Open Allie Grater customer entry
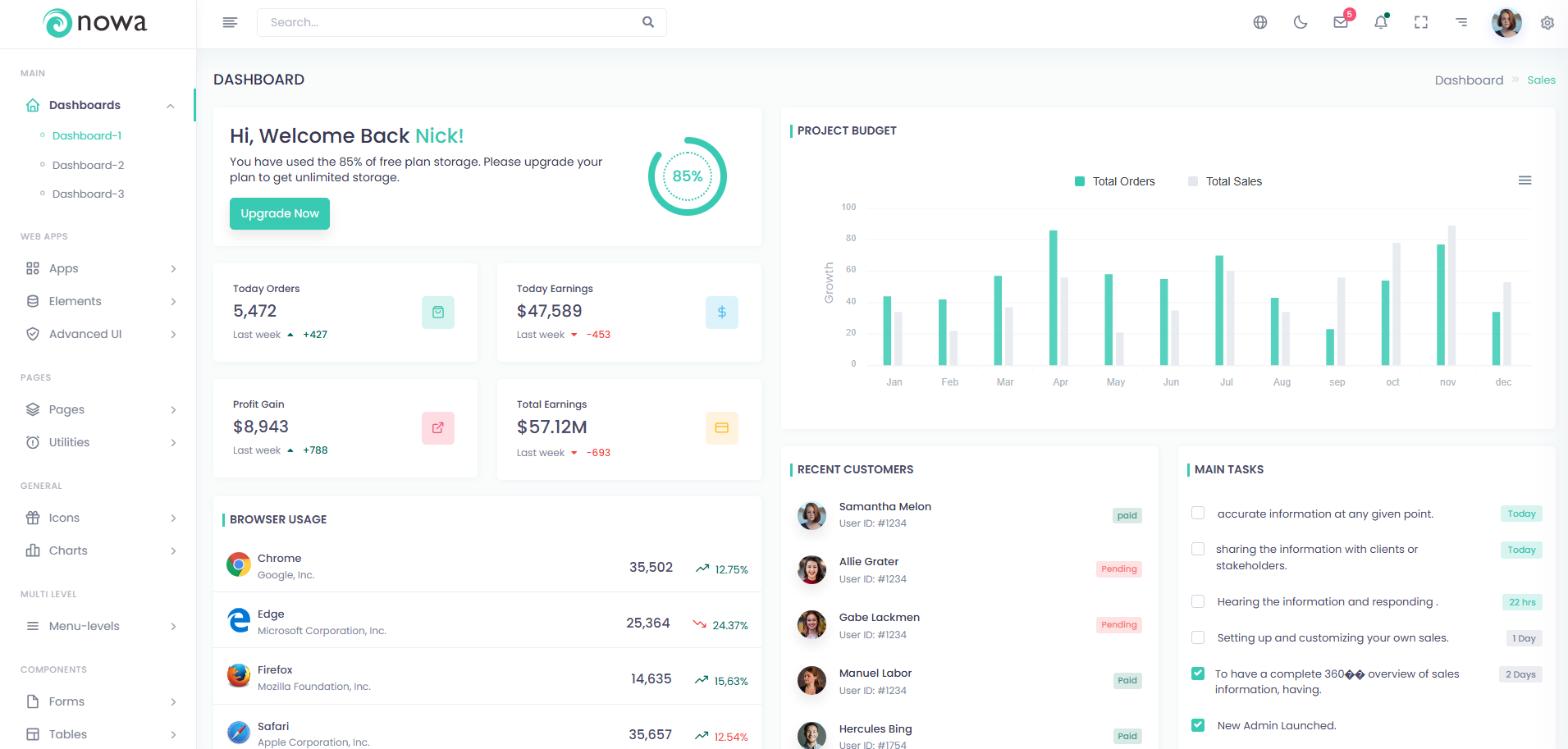The width and height of the screenshot is (1568, 749). [969, 569]
